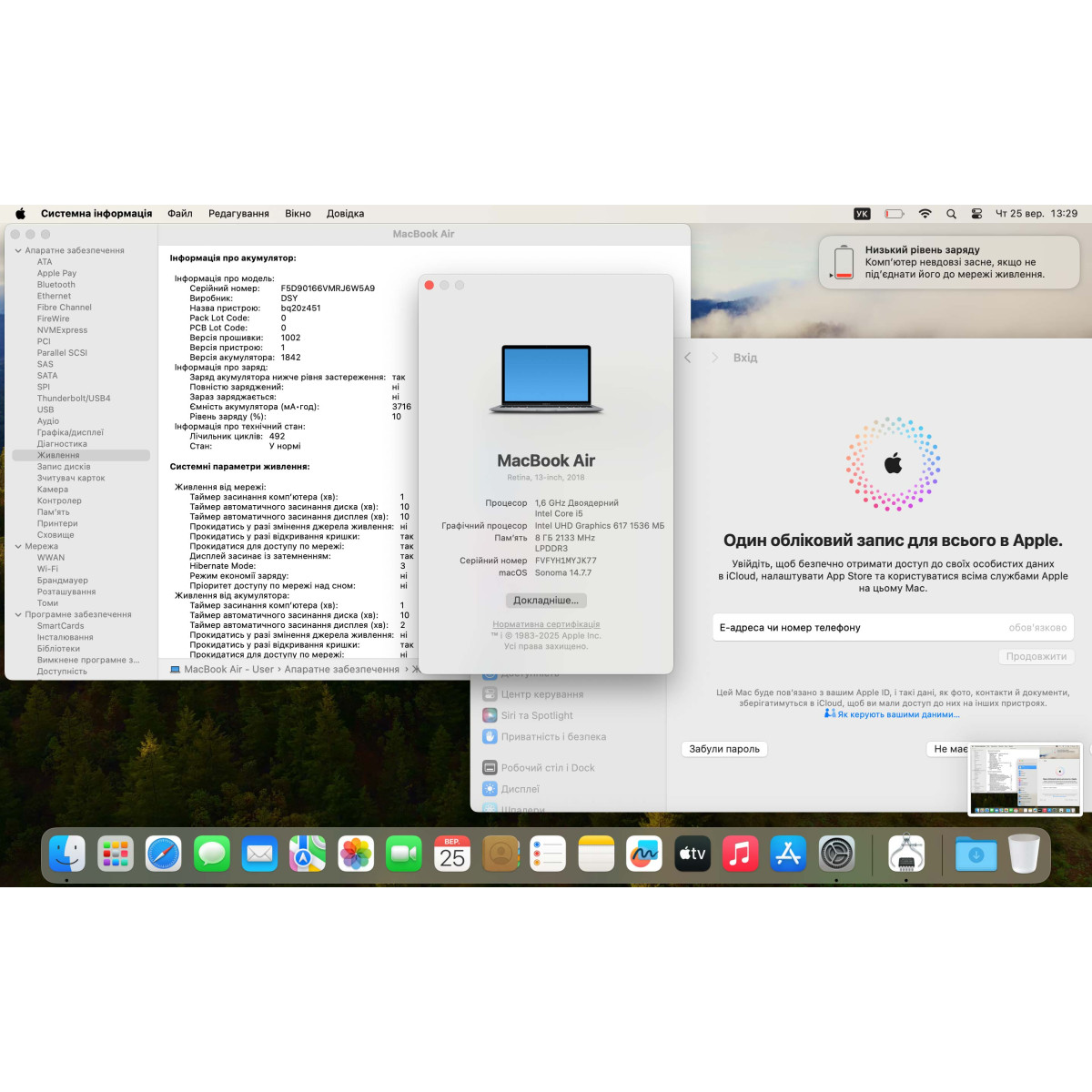
Task: Open Calendar showing 25 in Dock
Action: coord(452,854)
